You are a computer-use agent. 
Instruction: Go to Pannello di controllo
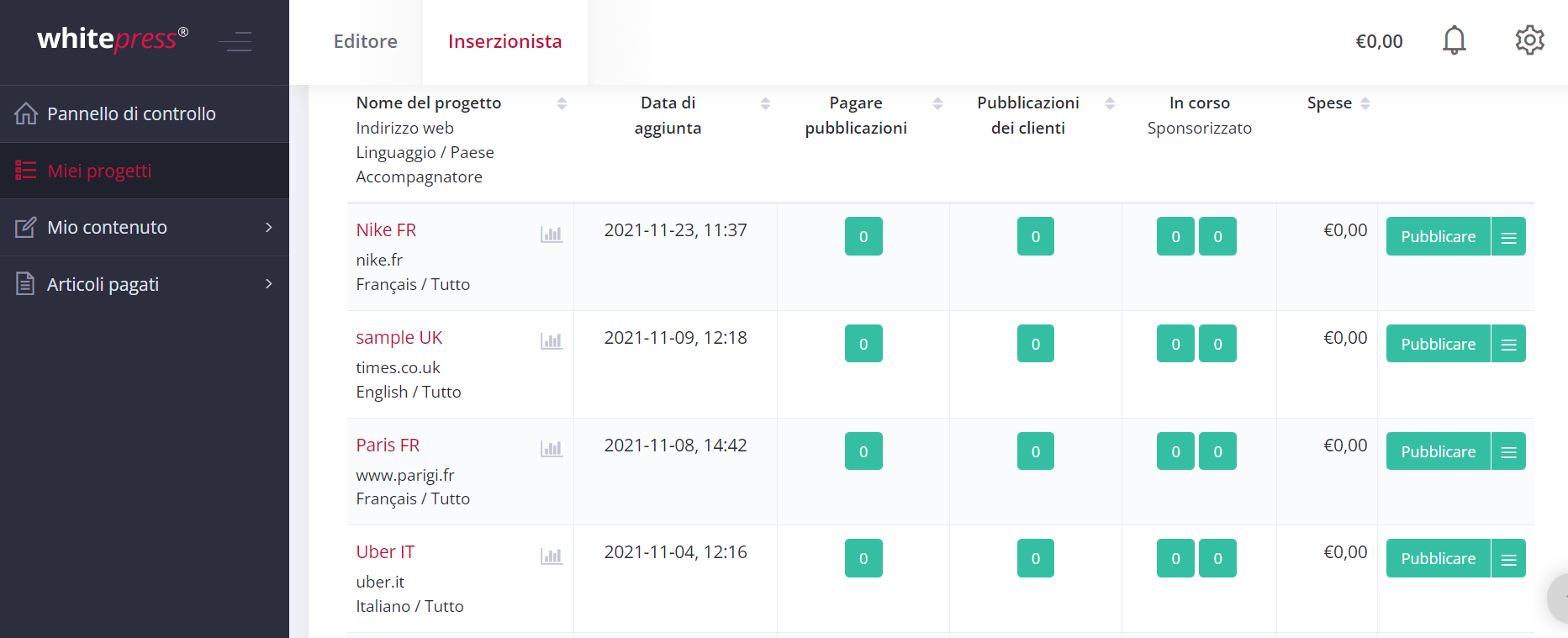(x=145, y=113)
